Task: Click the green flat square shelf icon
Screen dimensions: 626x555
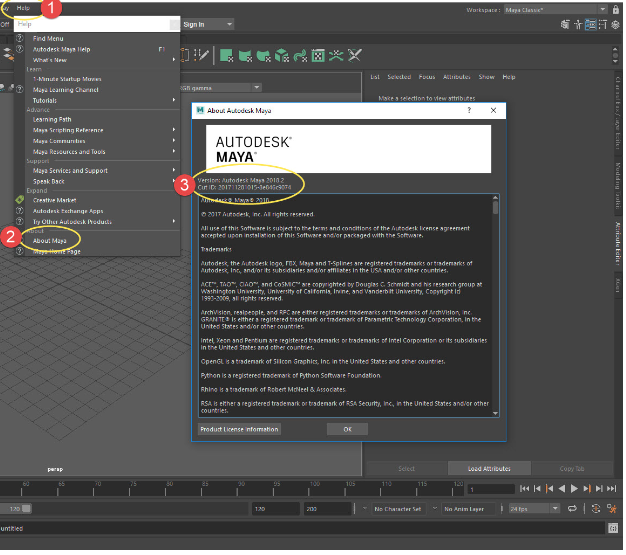Action: point(226,56)
